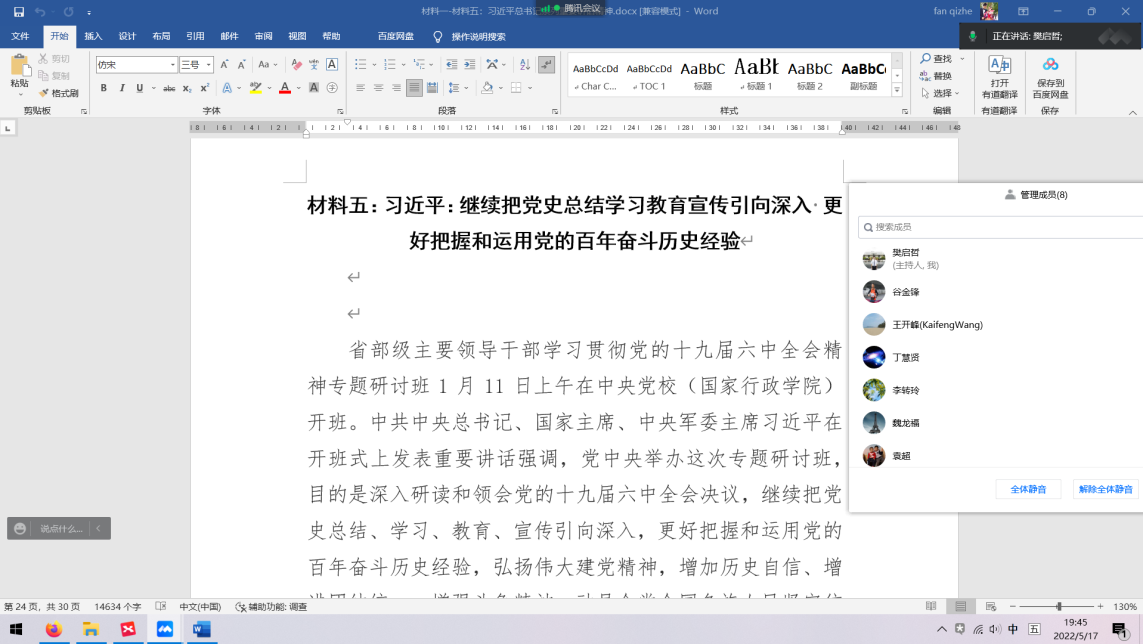Screen dimensions: 1143x644
Task: Align text left
Action: pyautogui.click(x=360, y=88)
